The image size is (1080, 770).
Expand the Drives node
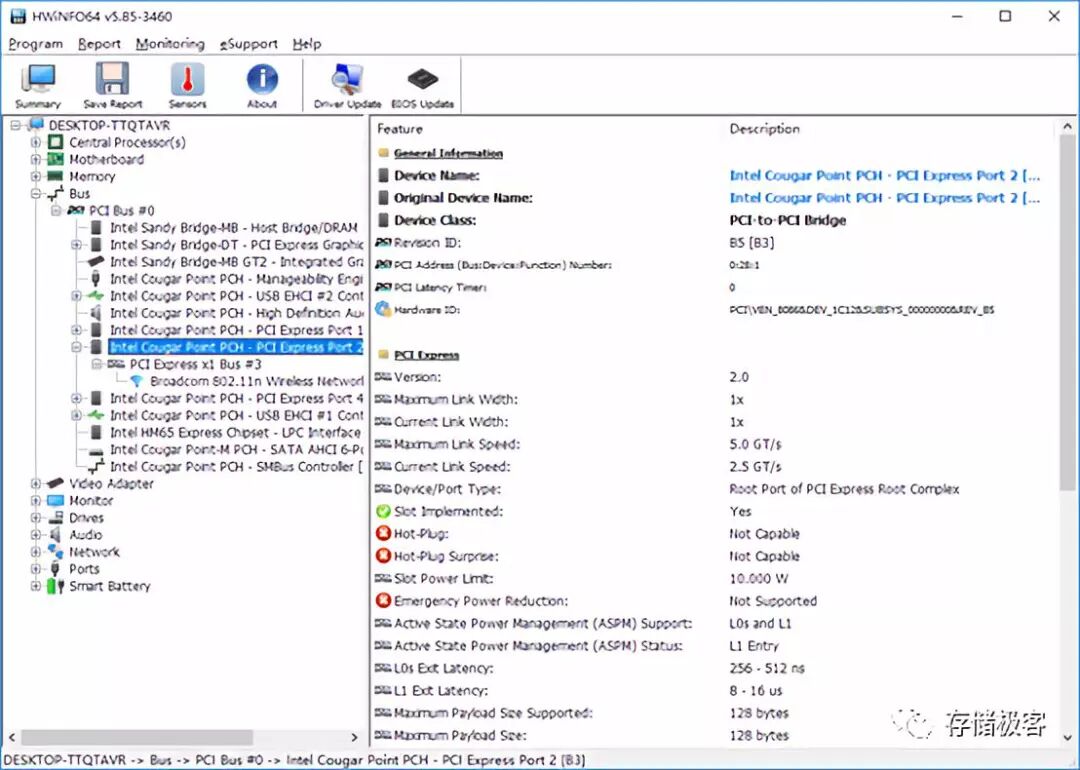(35, 518)
